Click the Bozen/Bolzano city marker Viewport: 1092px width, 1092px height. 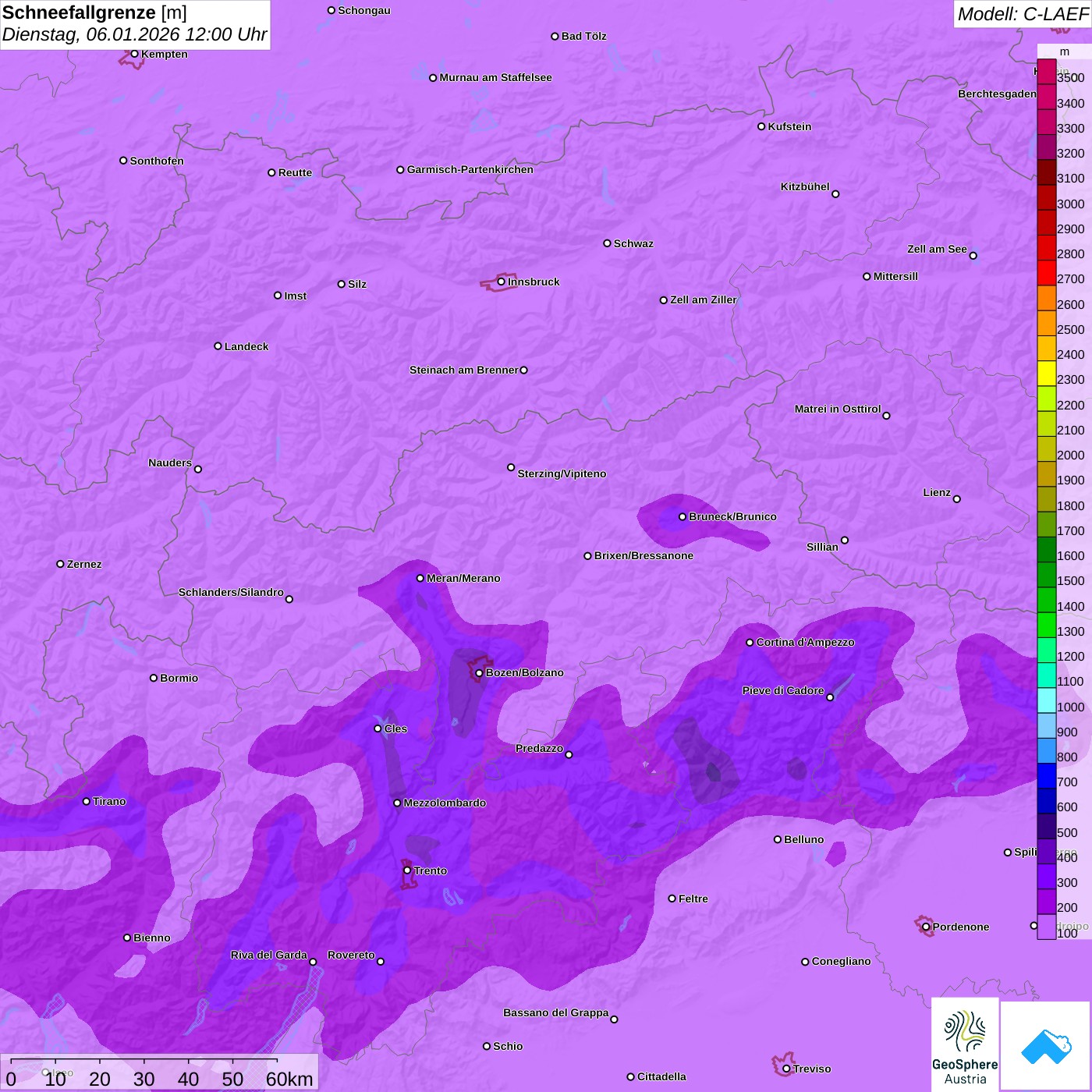[479, 672]
